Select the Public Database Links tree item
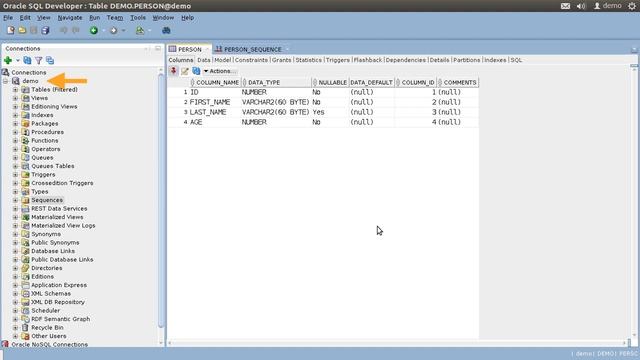640x360 pixels. (62, 260)
